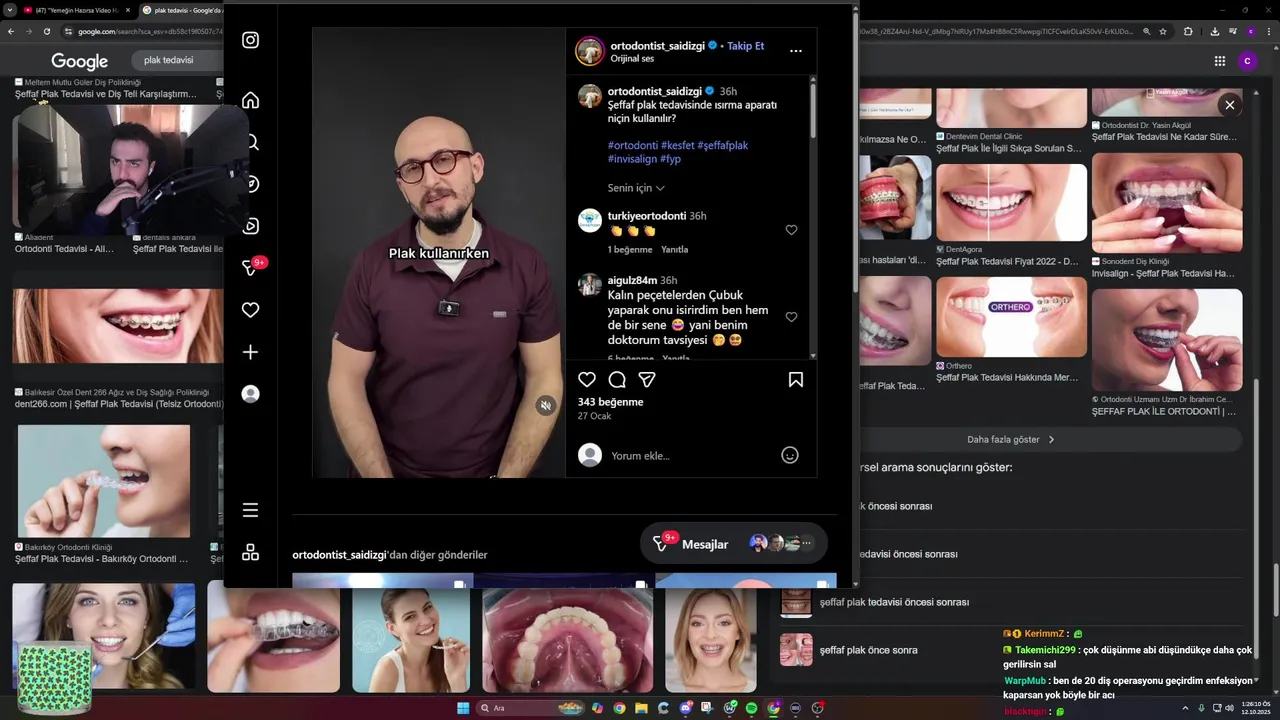Open Instagram Reels from the sidebar
This screenshot has height=720, width=1280.
pos(252,226)
